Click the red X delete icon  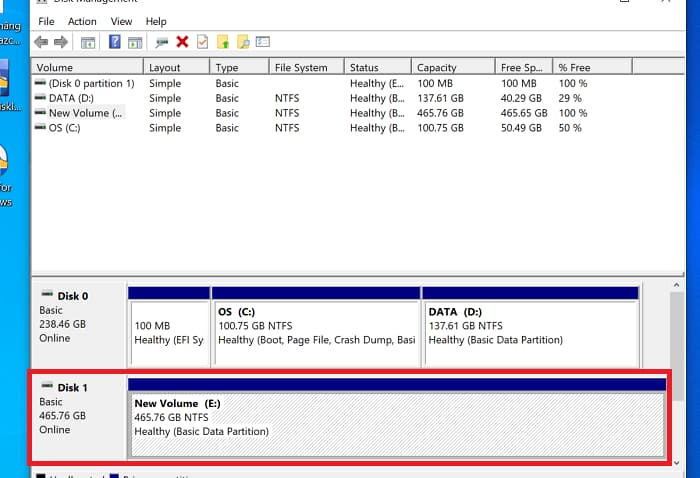coord(182,42)
